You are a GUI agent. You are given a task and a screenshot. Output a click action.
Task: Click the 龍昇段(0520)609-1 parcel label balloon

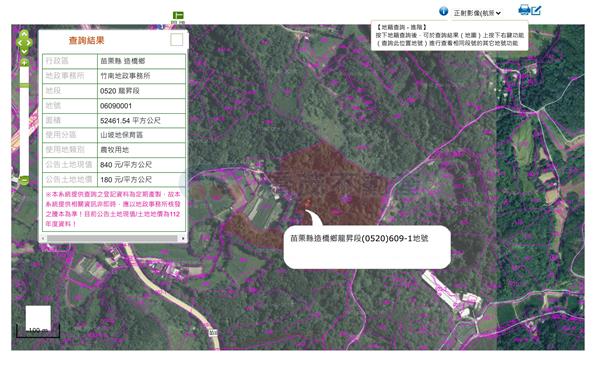pos(367,247)
